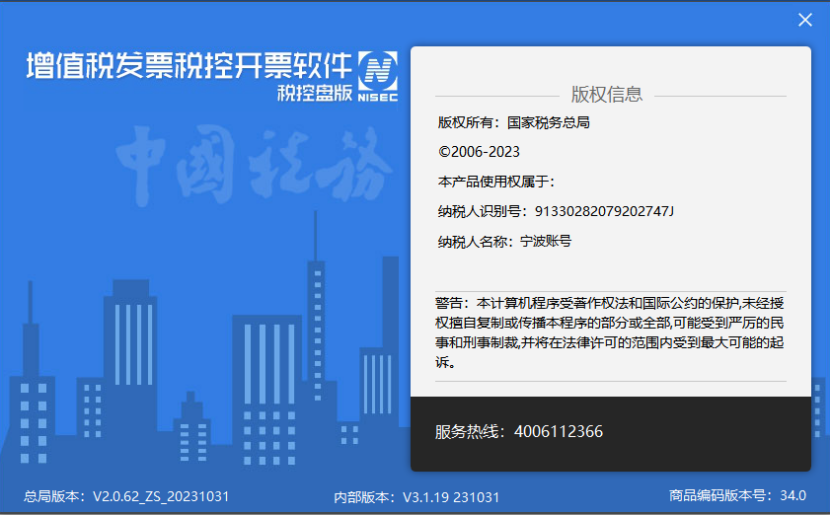Click the 总局版本 V2.0.62_ZS_20231031 text
Image resolution: width=831 pixels, height=516 pixels.
(127, 496)
